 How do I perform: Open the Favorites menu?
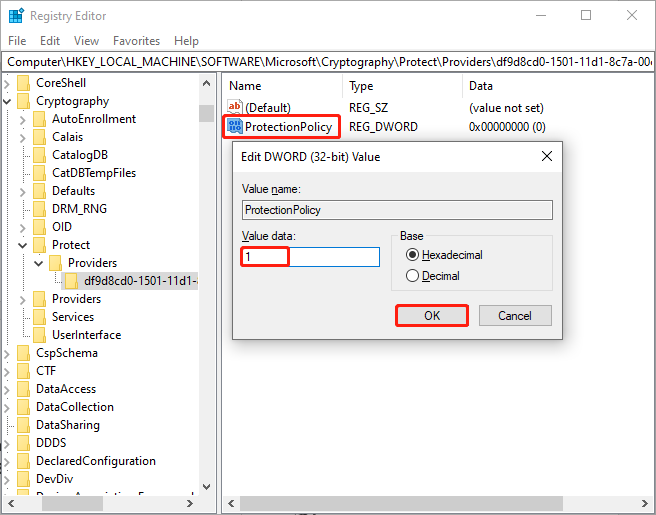point(136,41)
